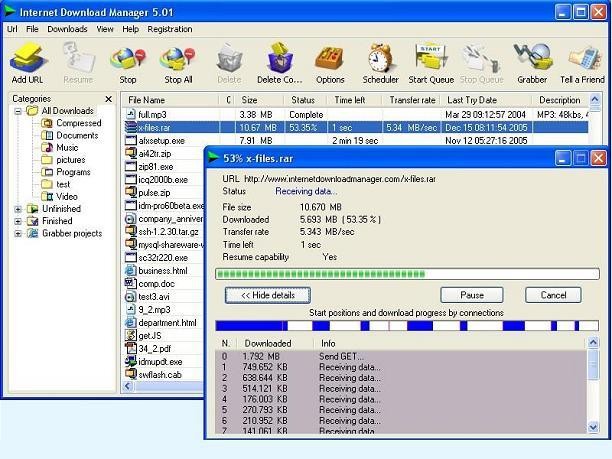Click the Stop All toolbar icon
612x459 pixels.
pos(178,59)
